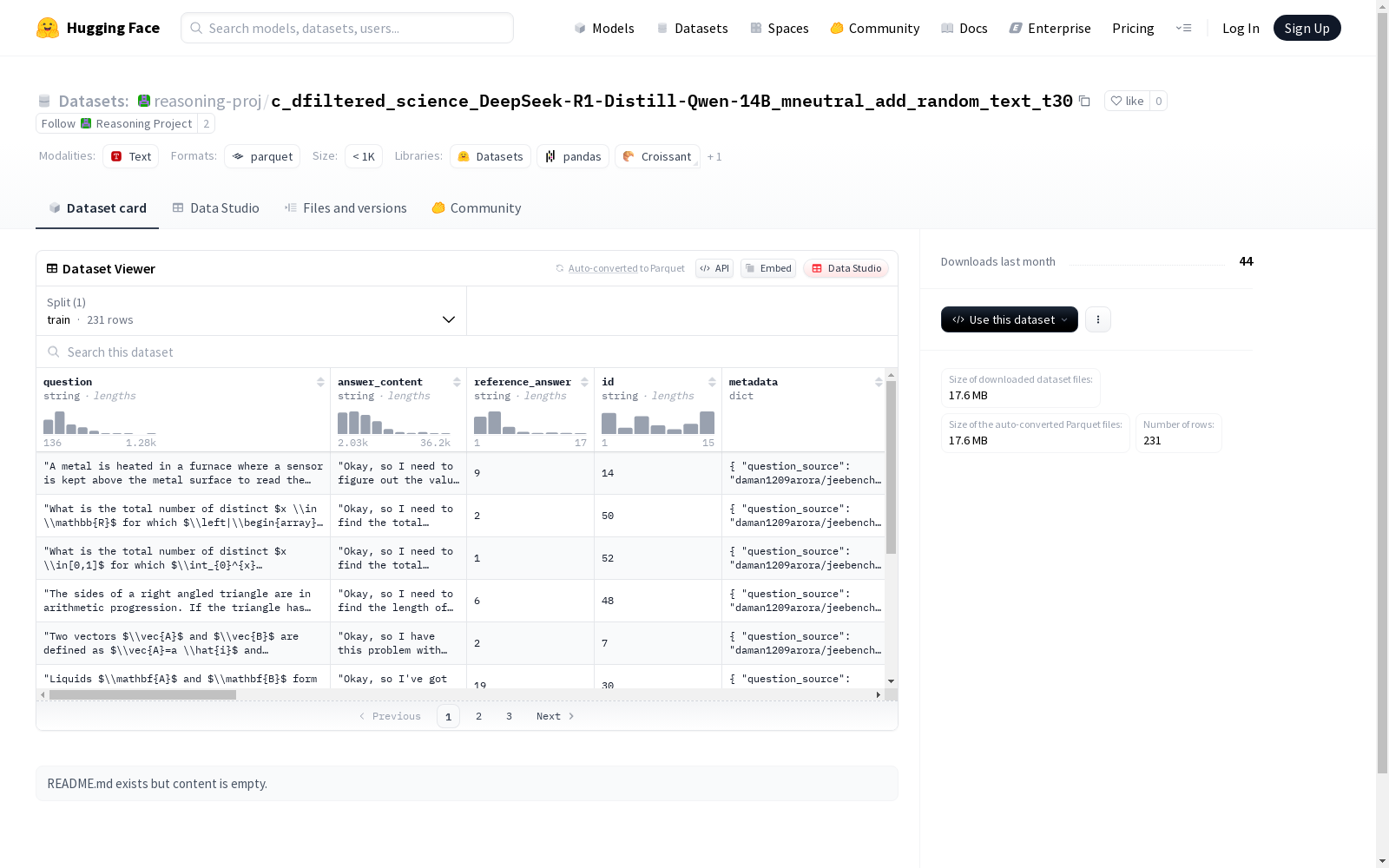1389x868 pixels.
Task: Click the table horizontal scrollbar thumb
Action: pos(142,694)
